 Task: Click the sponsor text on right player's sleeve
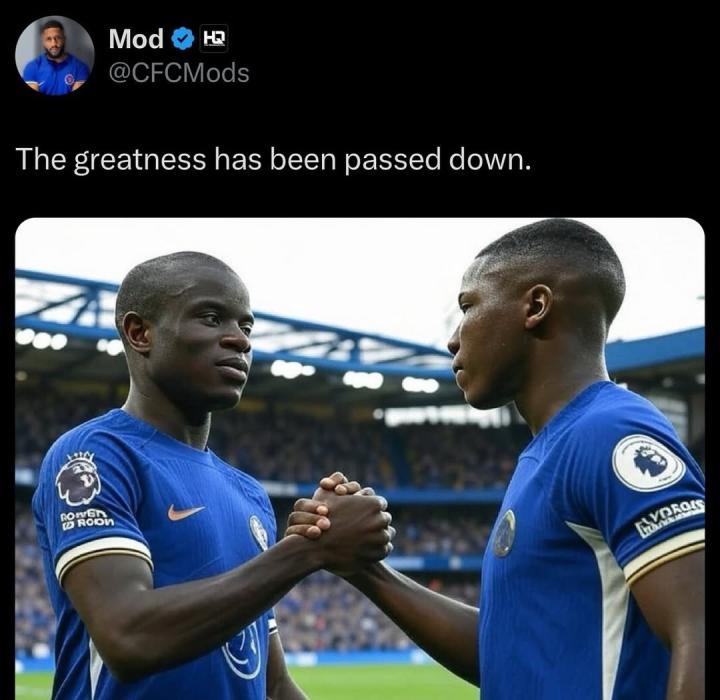[x=669, y=517]
